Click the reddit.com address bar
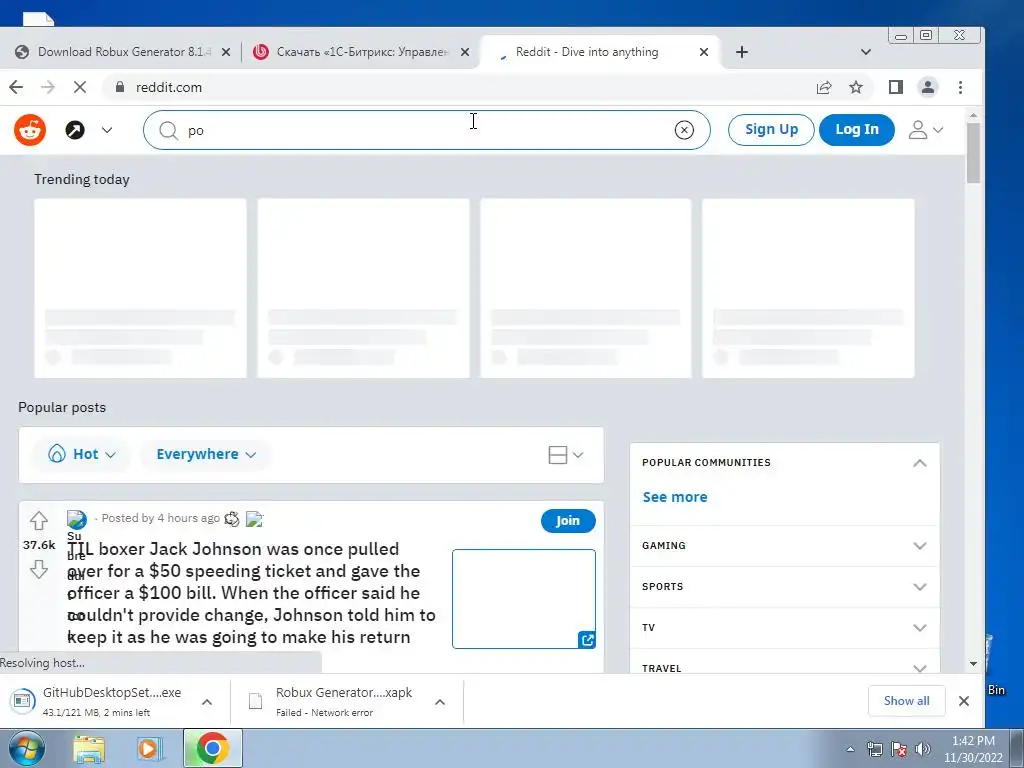The image size is (1024, 768). click(x=457, y=87)
